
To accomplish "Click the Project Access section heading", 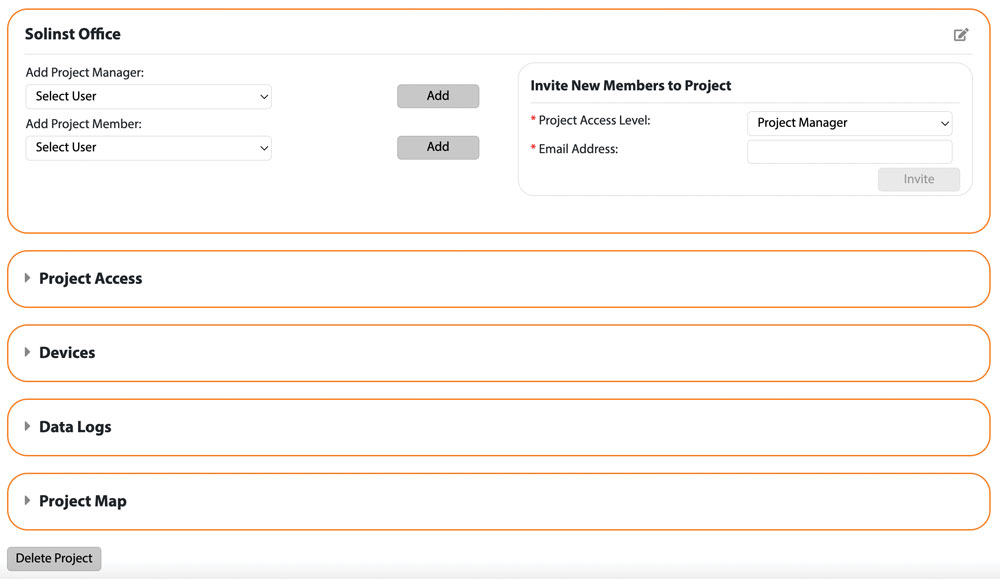I will 91,279.
